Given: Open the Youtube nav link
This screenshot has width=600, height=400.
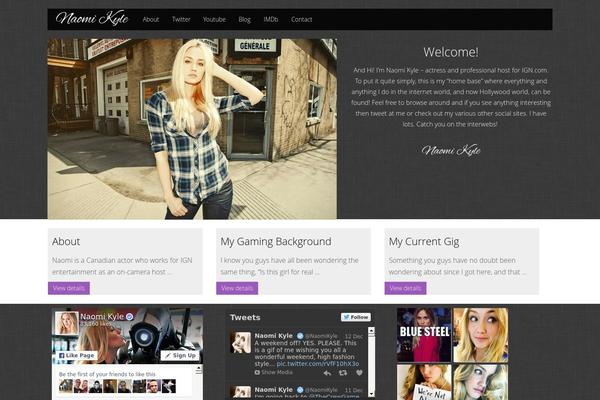Looking at the screenshot, I should click(214, 19).
